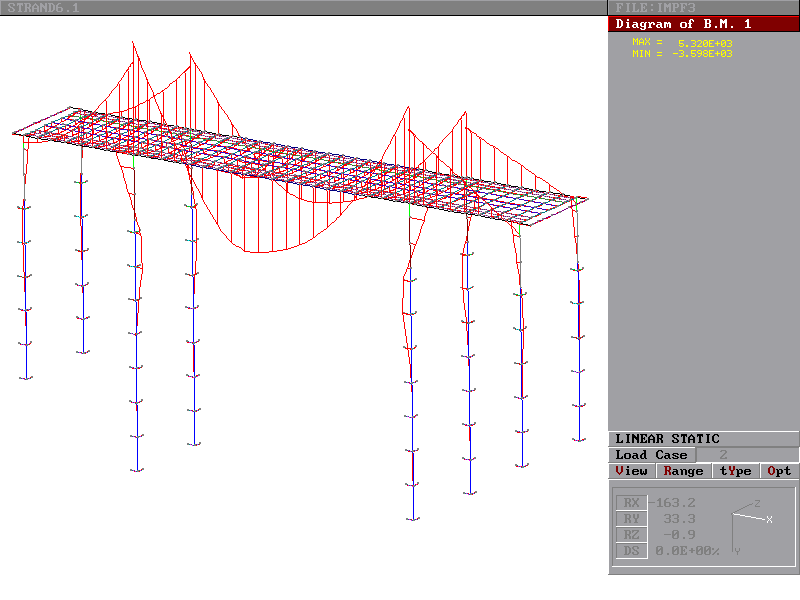
Task: Click the Load Case button
Action: click(x=651, y=455)
